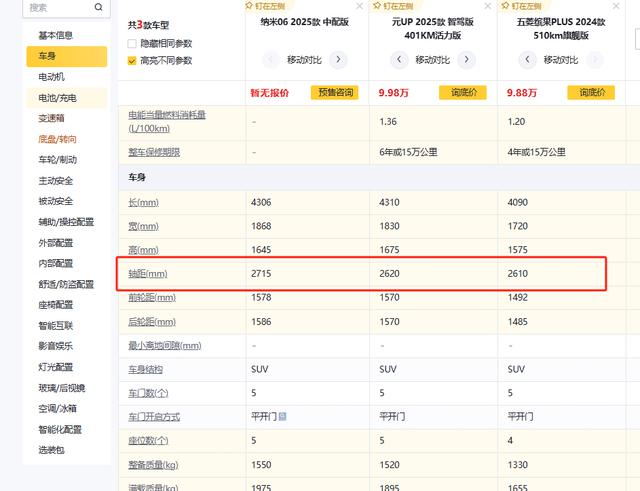Click the 暂无报价 price text
This screenshot has width=640, height=491.
(x=269, y=93)
